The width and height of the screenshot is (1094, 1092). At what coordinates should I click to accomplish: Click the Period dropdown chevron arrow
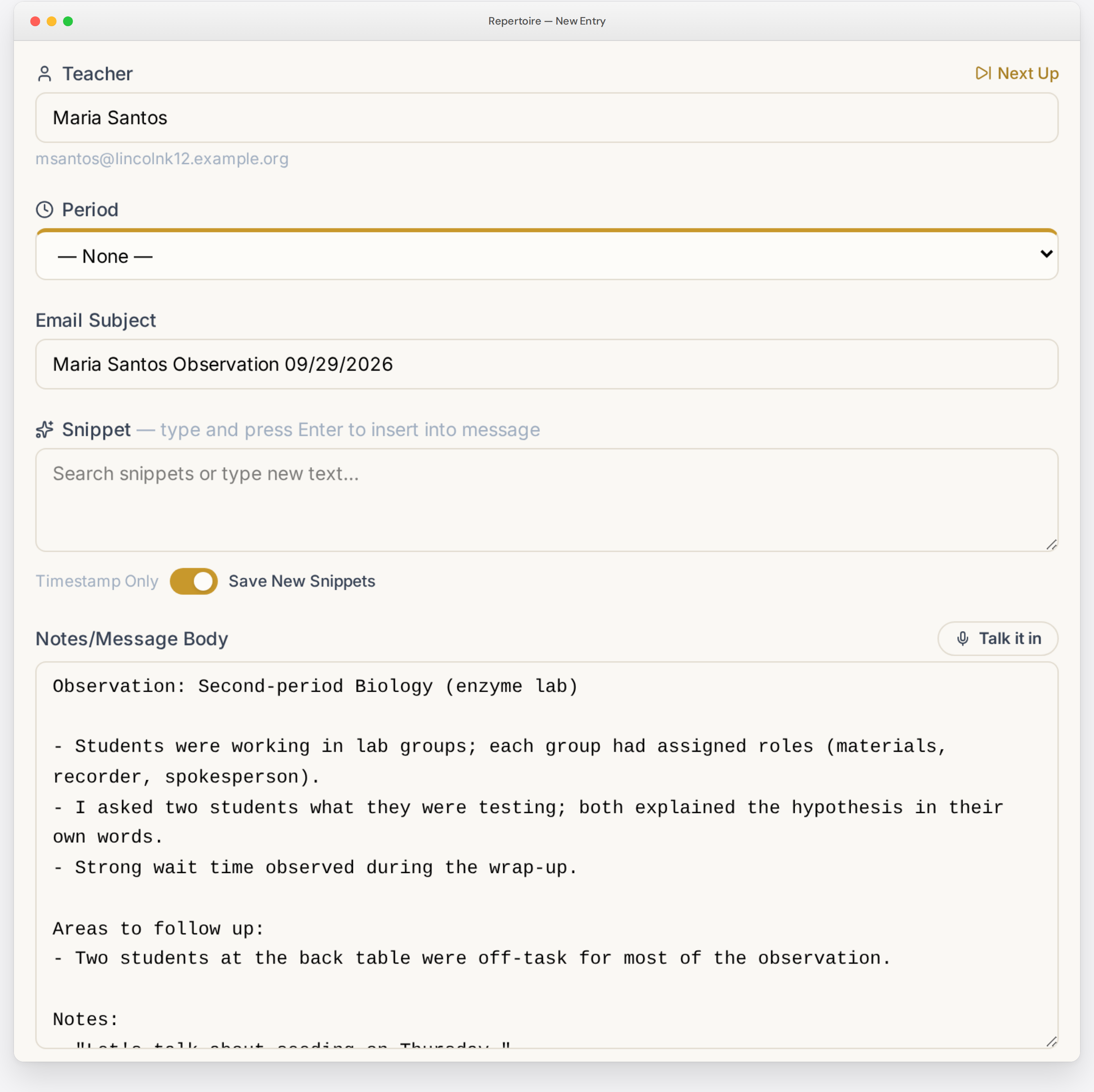point(1047,254)
